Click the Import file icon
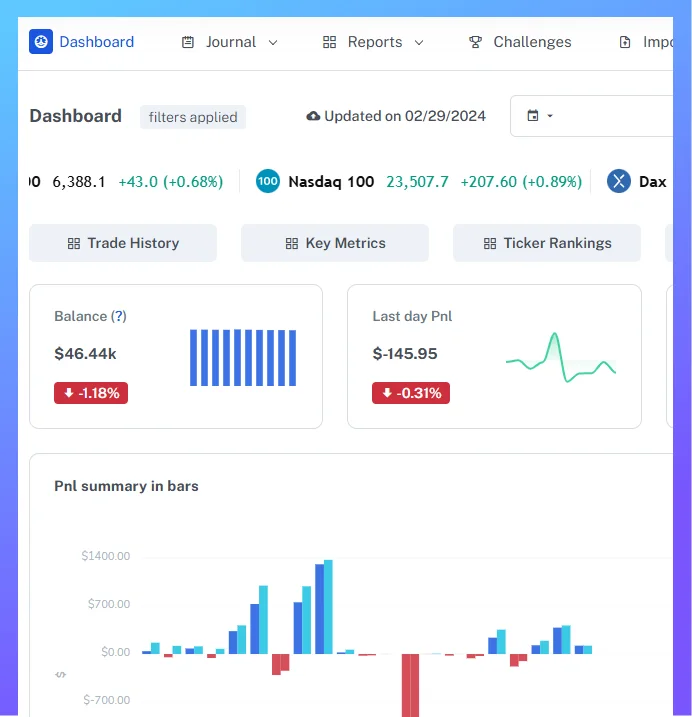The image size is (692, 717). tap(625, 42)
